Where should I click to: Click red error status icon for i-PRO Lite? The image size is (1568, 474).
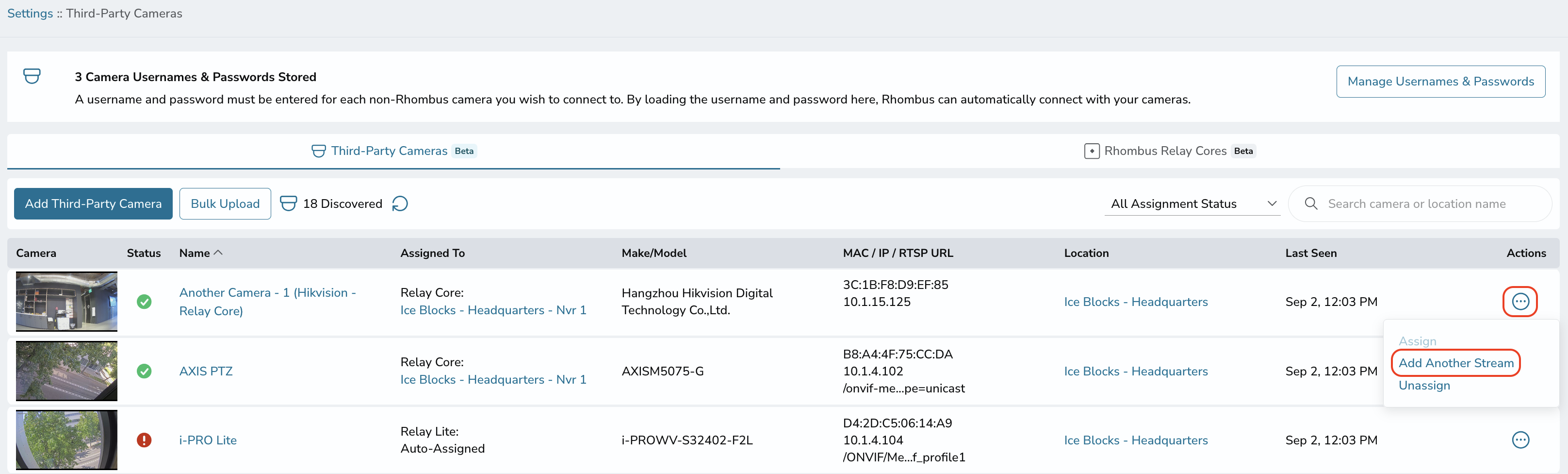(x=144, y=440)
